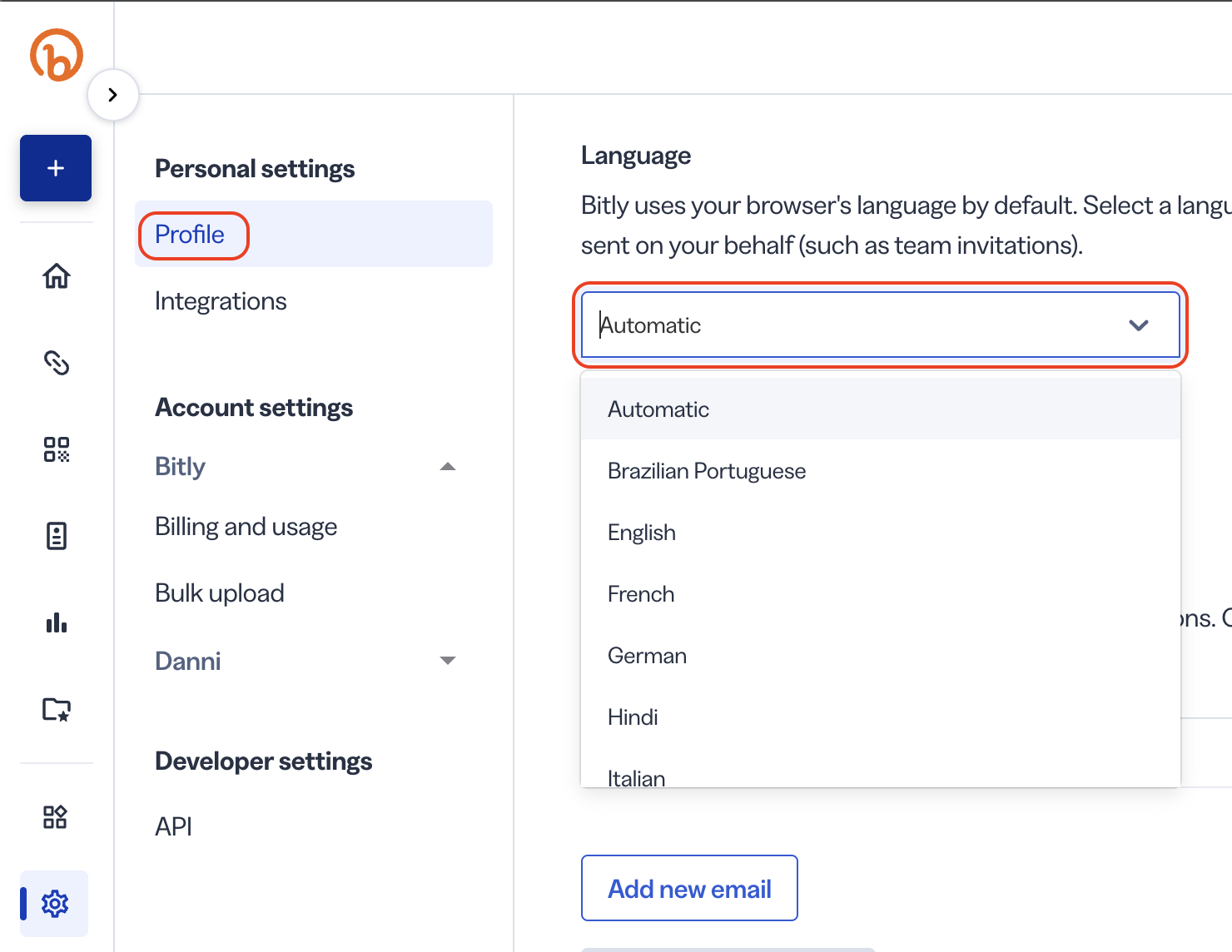Open the QR Codes icon

57,449
